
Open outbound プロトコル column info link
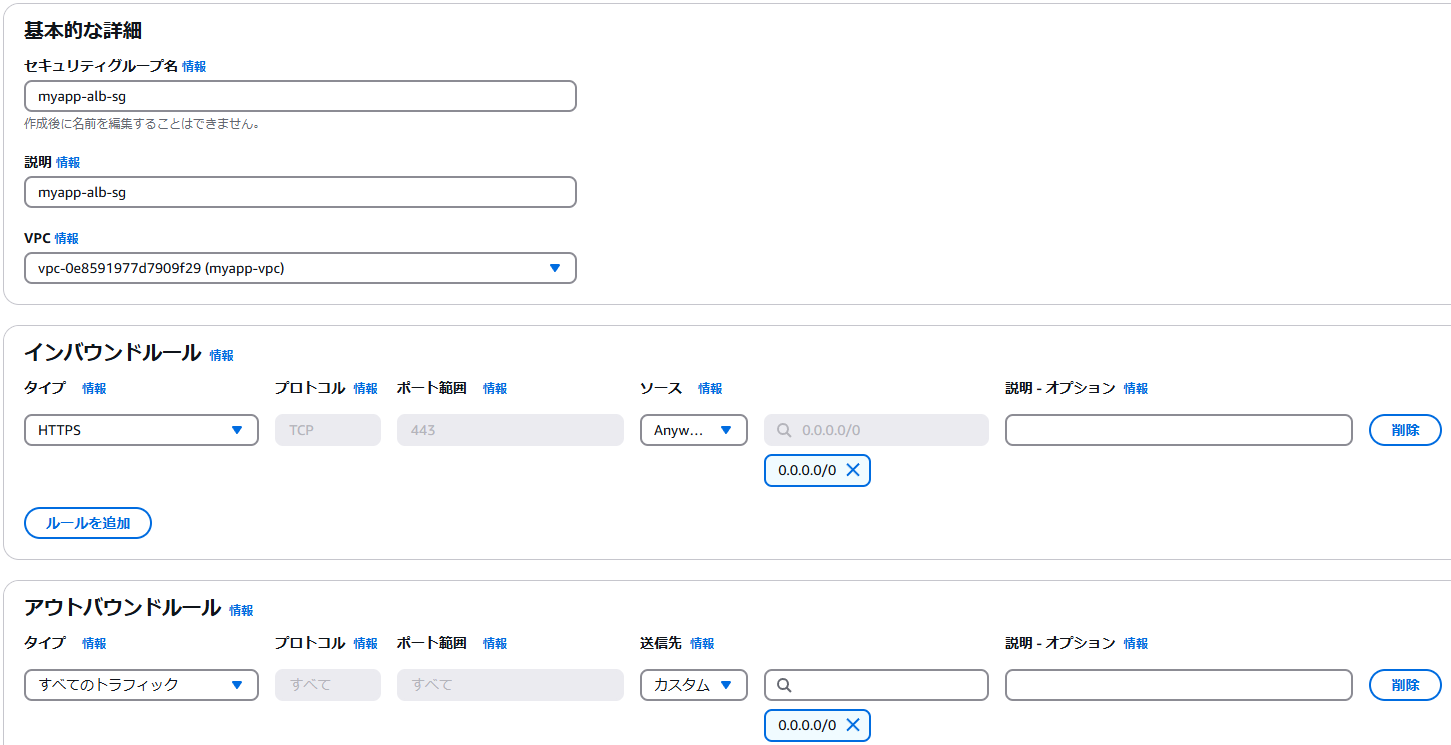pos(365,644)
